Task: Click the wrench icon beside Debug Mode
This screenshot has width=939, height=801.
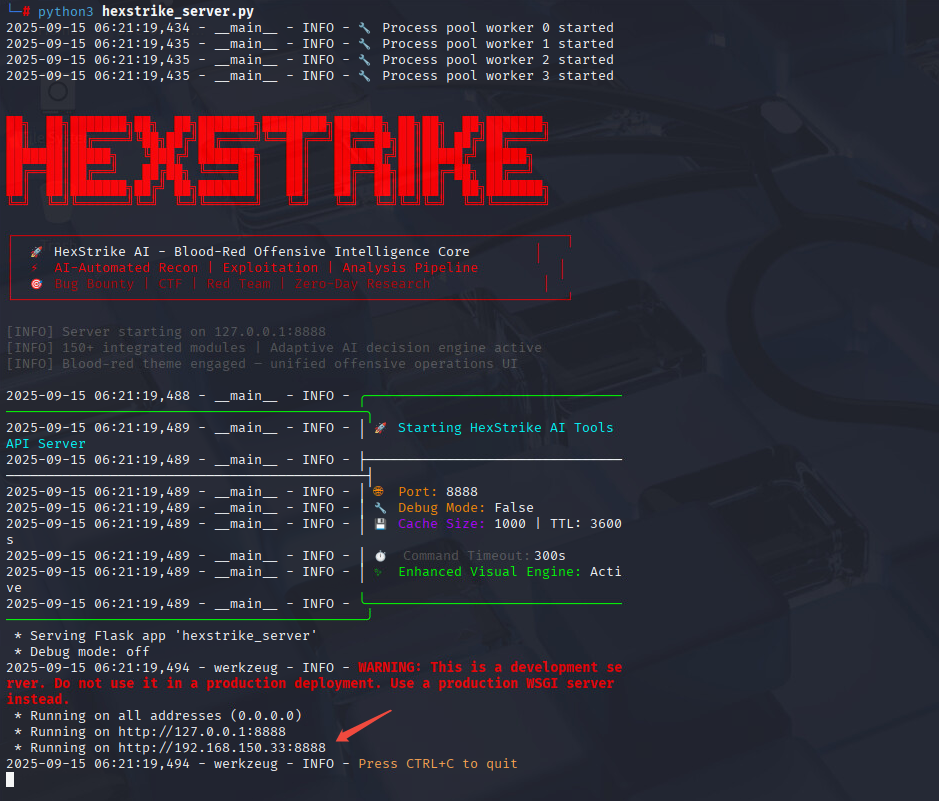Action: (380, 508)
